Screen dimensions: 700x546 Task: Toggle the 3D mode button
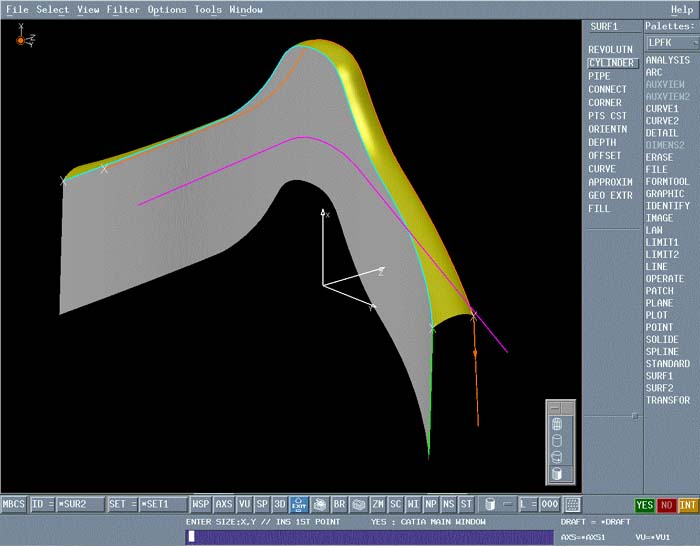coord(280,505)
